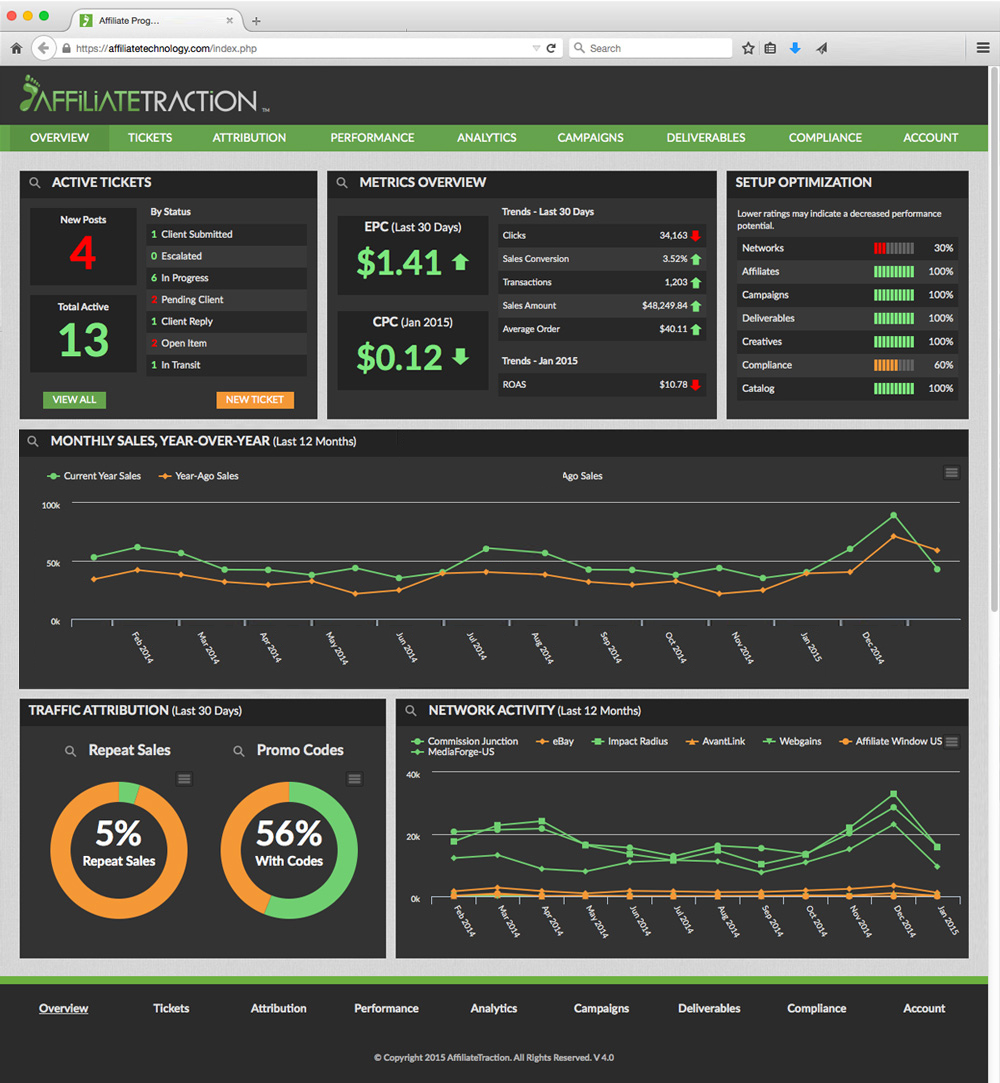The height and width of the screenshot is (1083, 1000).
Task: Open the Monthly Sales chart export menu
Action: [952, 472]
